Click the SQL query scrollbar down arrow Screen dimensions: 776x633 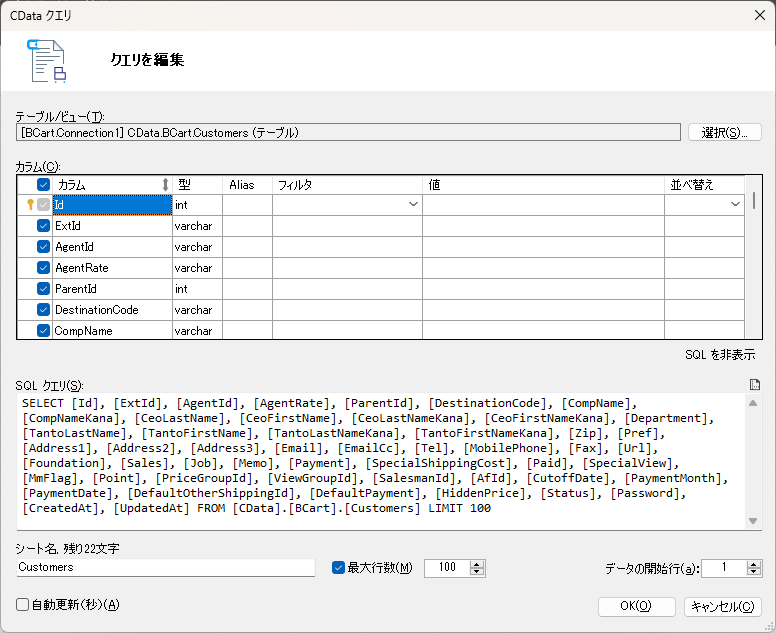coord(753,521)
